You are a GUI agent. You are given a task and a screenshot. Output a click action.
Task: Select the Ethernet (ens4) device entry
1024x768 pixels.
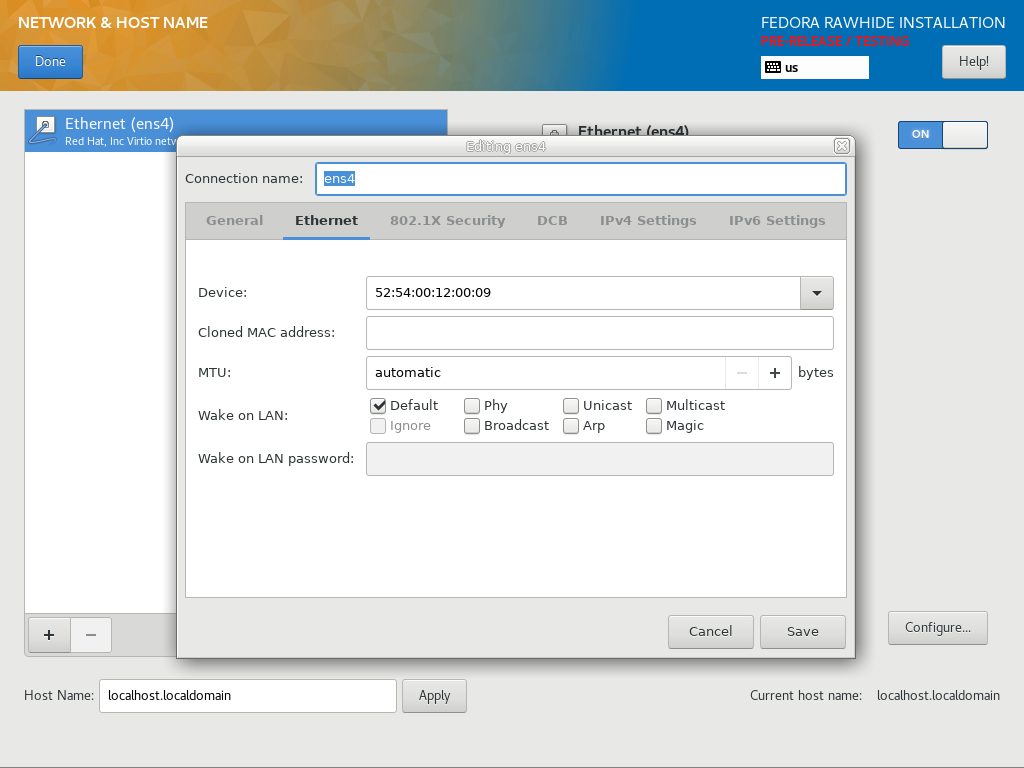(236, 131)
